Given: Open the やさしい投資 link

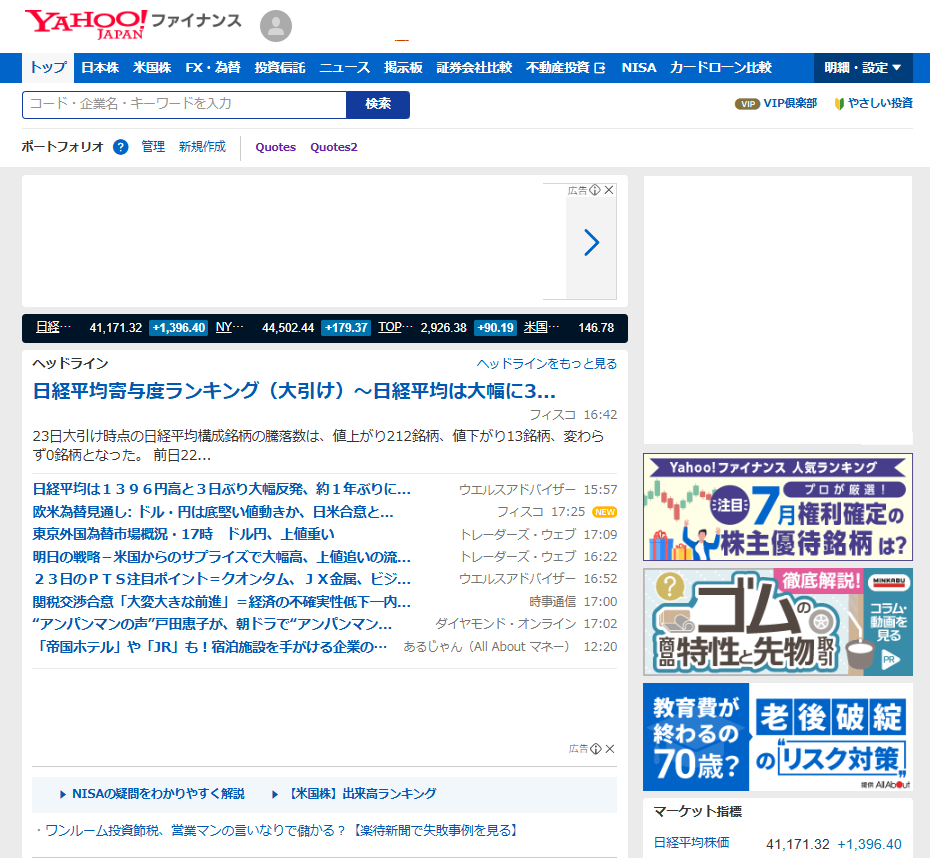Looking at the screenshot, I should tap(880, 104).
